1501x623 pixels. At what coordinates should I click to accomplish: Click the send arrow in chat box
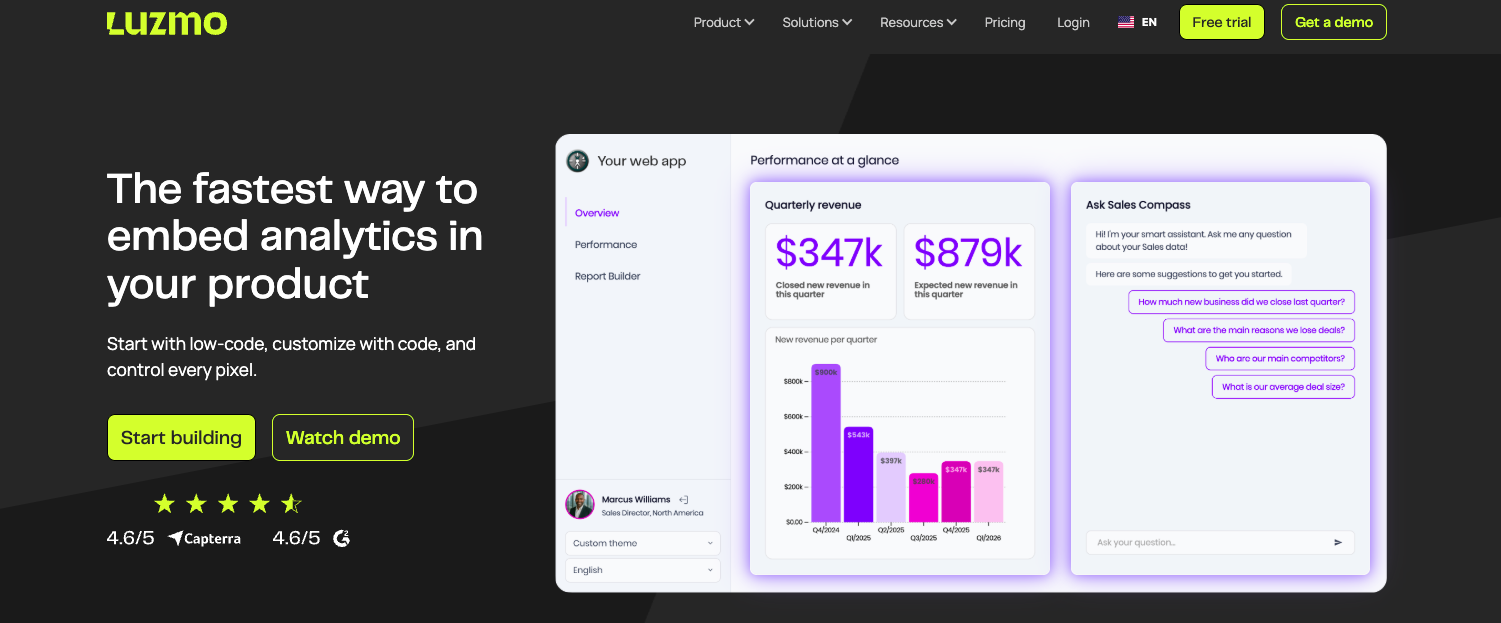[x=1338, y=543]
